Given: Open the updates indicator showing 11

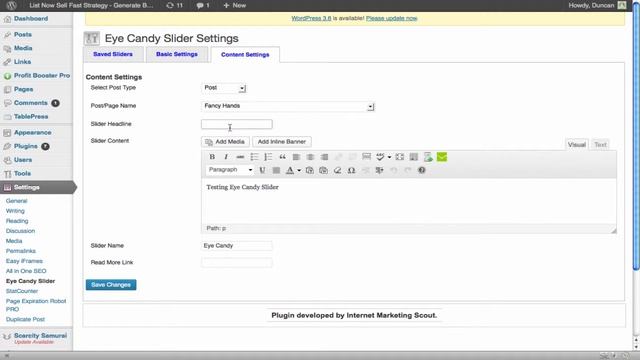Looking at the screenshot, I should (174, 5).
